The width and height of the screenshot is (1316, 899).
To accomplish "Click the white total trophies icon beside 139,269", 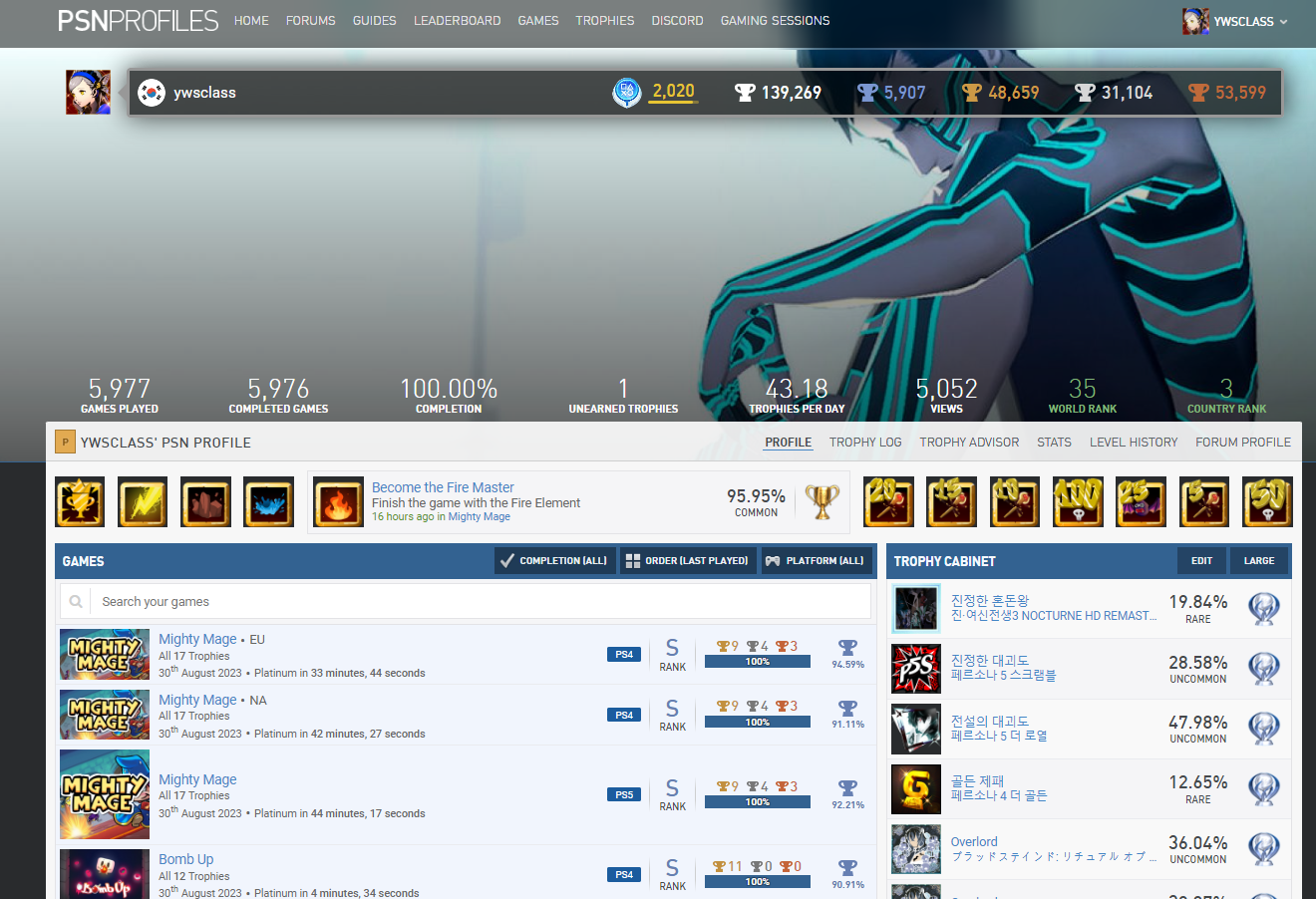I will (x=745, y=93).
